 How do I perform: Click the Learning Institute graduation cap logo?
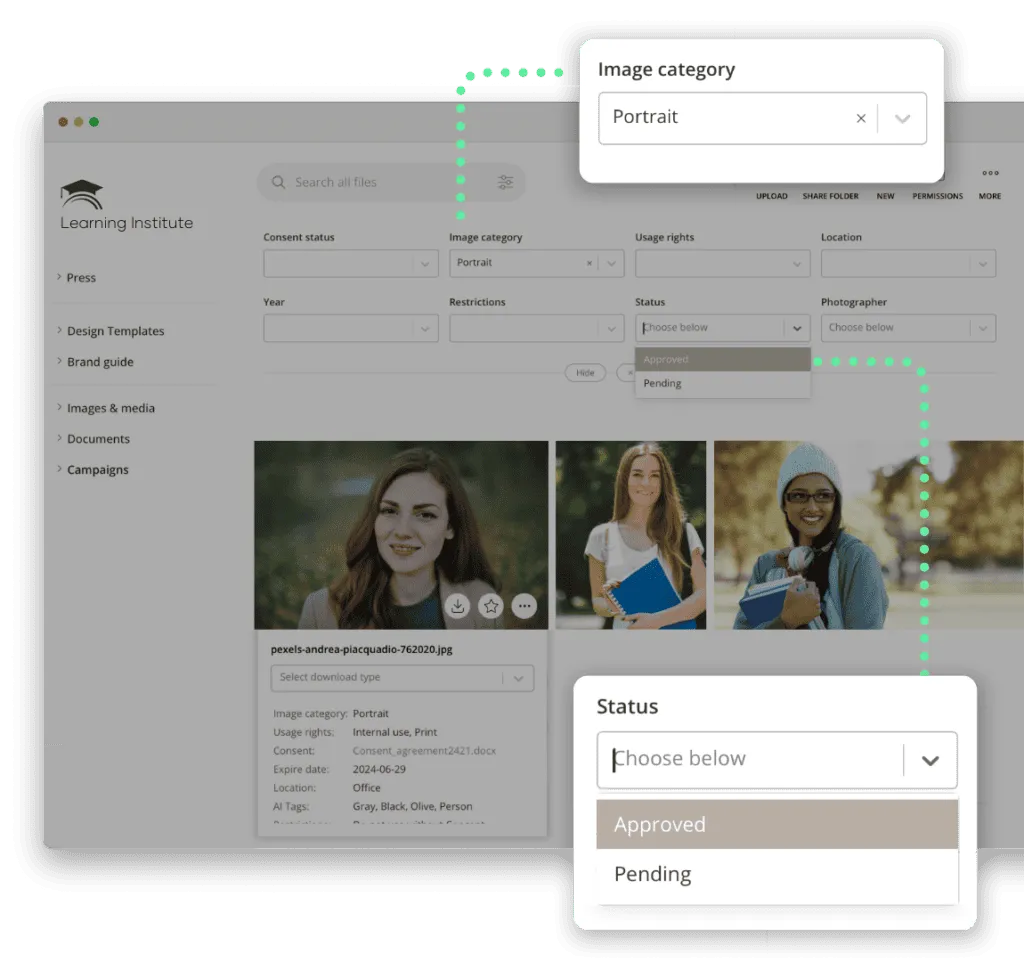tap(82, 194)
